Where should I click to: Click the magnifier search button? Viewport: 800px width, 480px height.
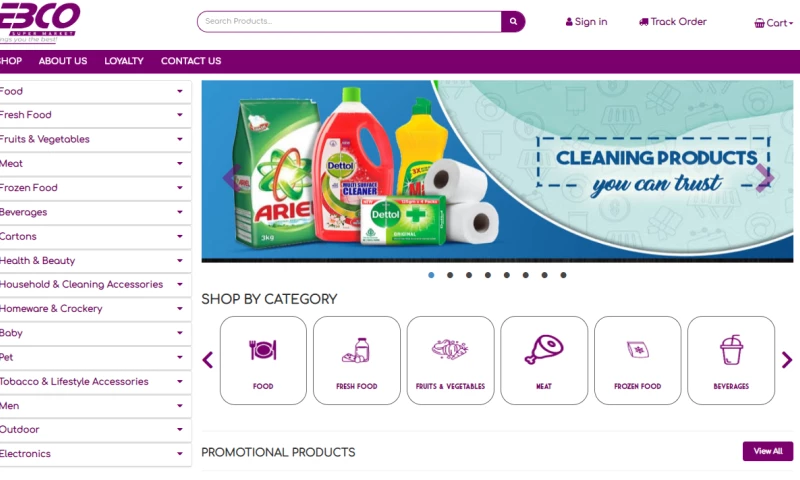513,21
